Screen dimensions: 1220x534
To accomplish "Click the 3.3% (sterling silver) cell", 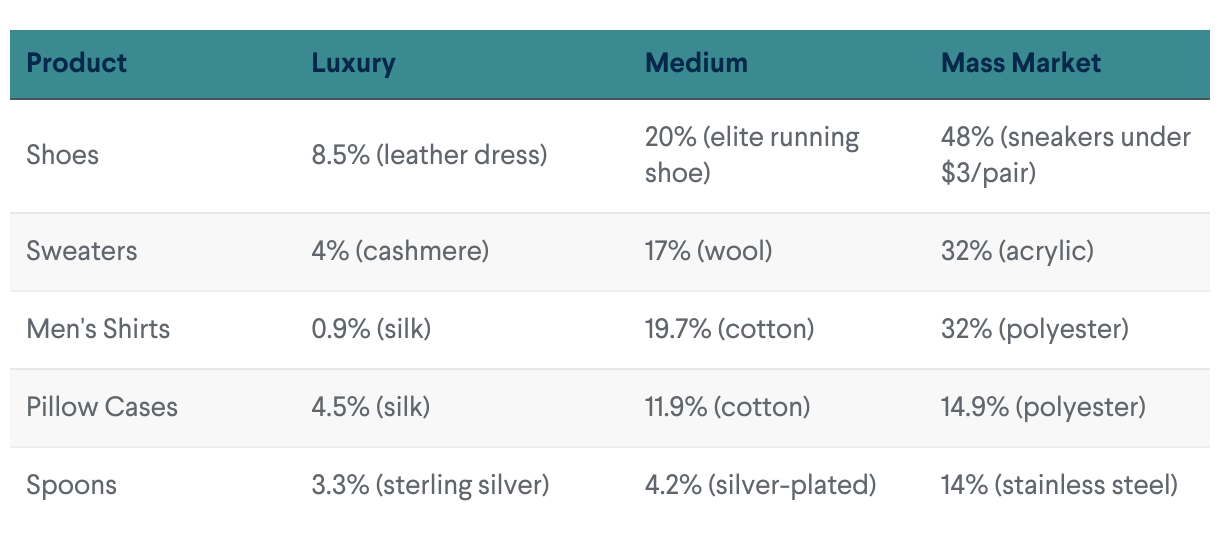I will pos(430,485).
